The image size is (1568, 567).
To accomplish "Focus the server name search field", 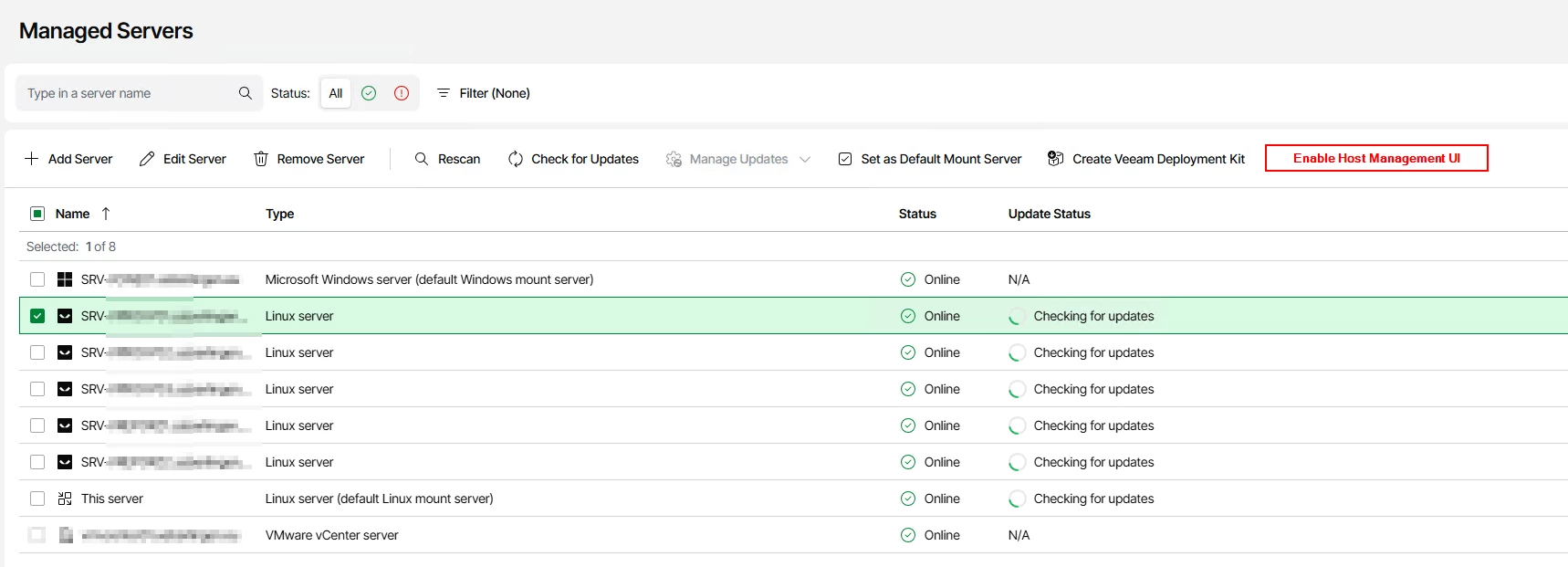I will coord(128,93).
